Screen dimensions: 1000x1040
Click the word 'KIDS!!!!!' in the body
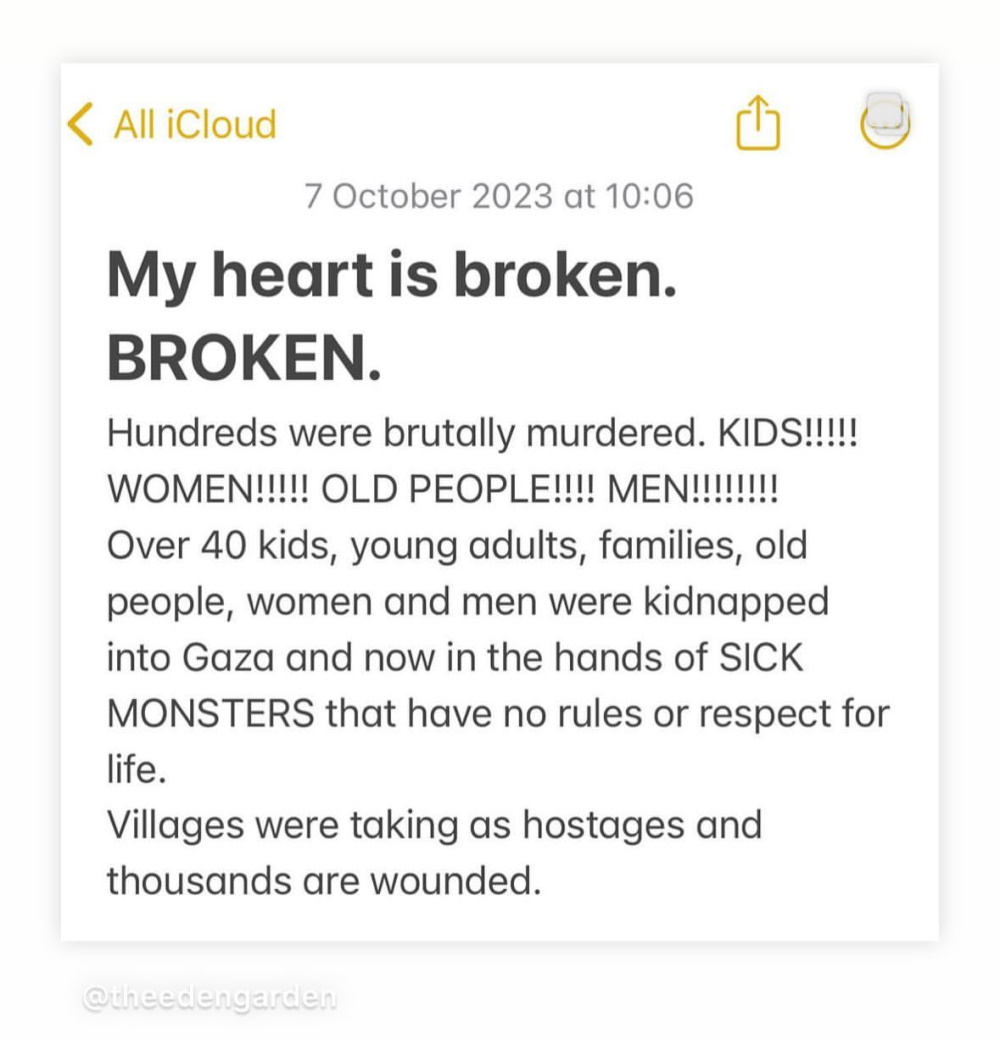click(788, 434)
